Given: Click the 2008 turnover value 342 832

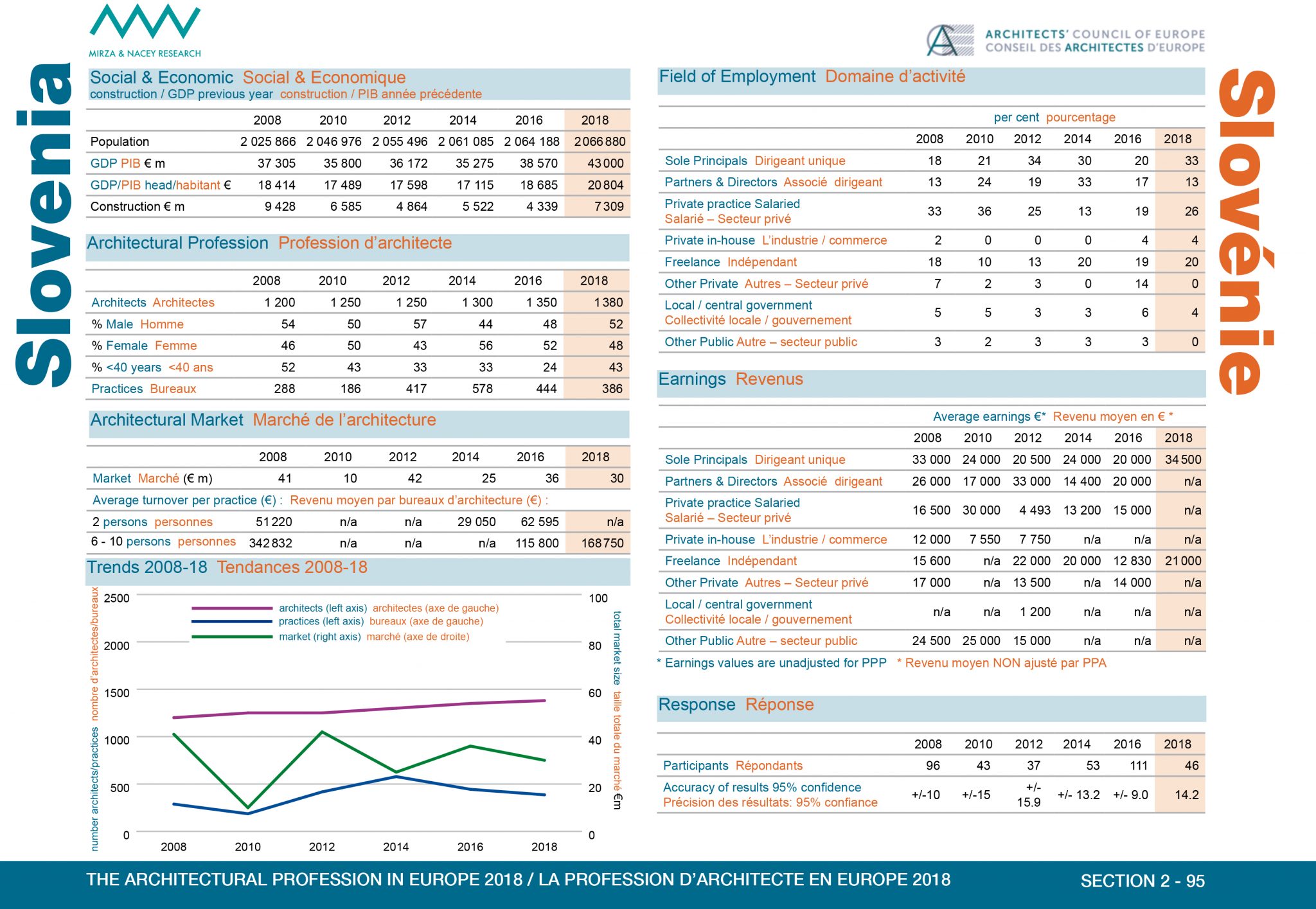Looking at the screenshot, I should click(271, 543).
